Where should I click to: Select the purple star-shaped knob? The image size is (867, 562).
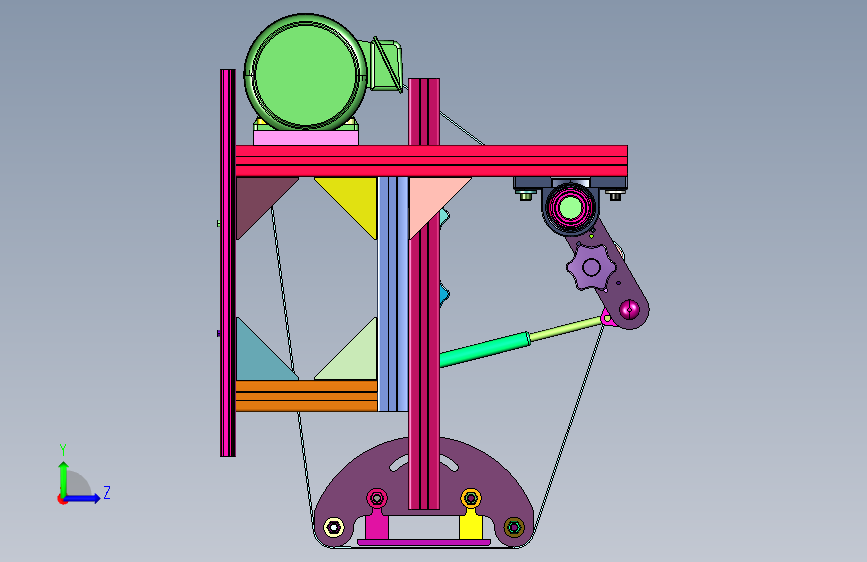tap(591, 268)
